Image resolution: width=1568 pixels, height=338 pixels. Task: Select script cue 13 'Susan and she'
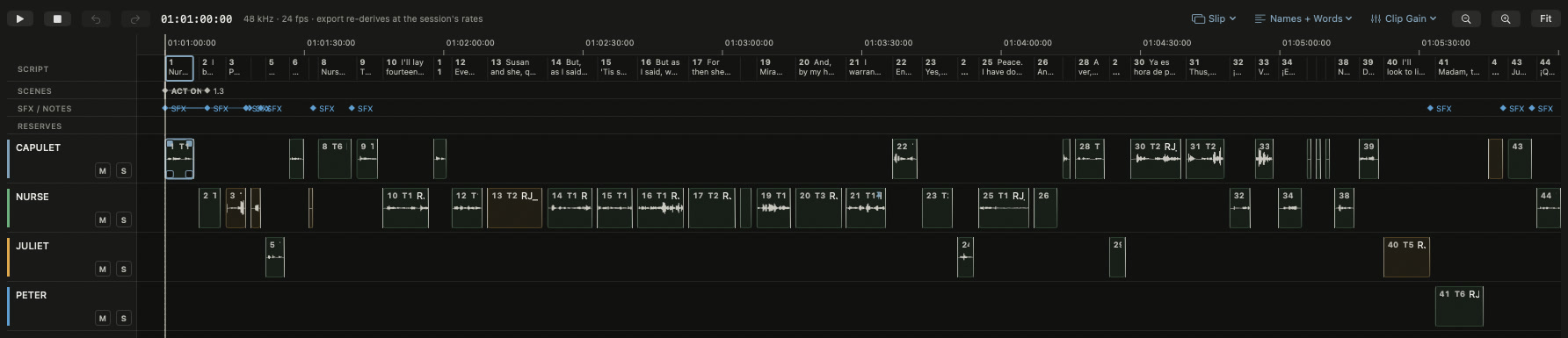[515, 68]
